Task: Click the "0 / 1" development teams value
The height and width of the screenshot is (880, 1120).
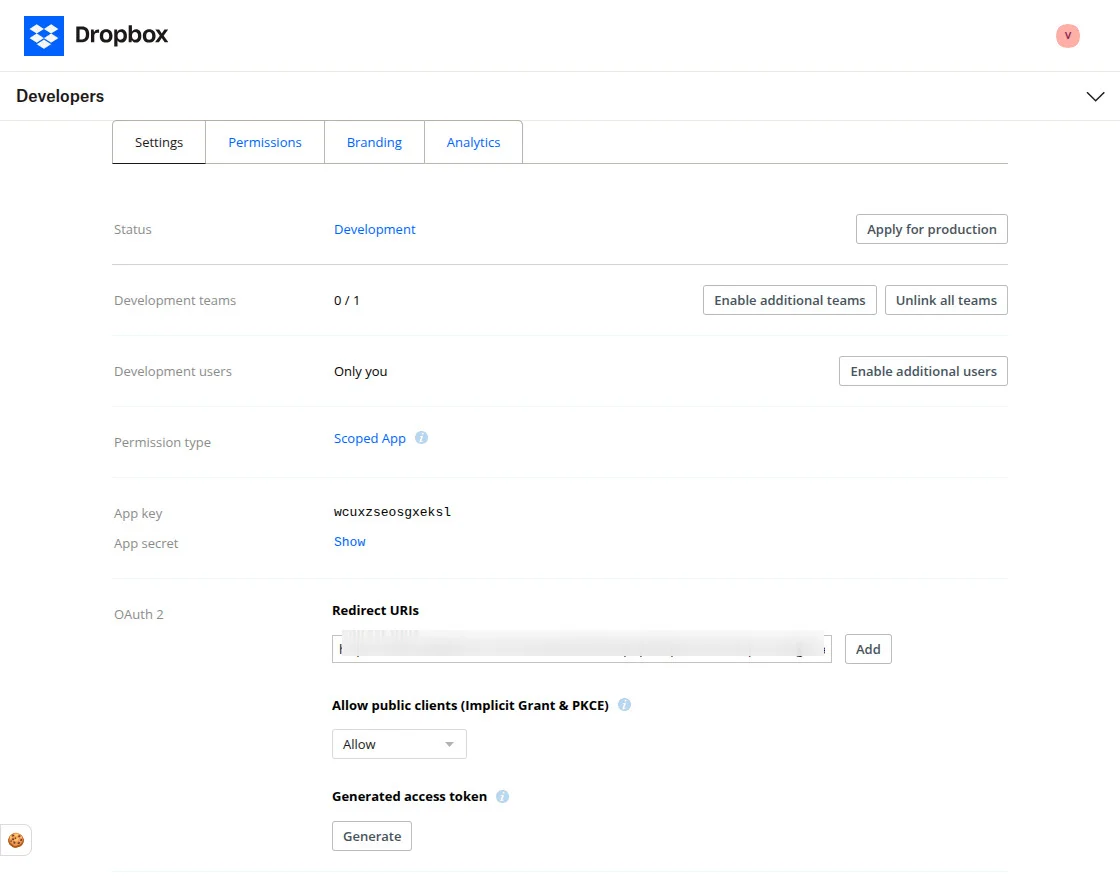Action: [346, 300]
